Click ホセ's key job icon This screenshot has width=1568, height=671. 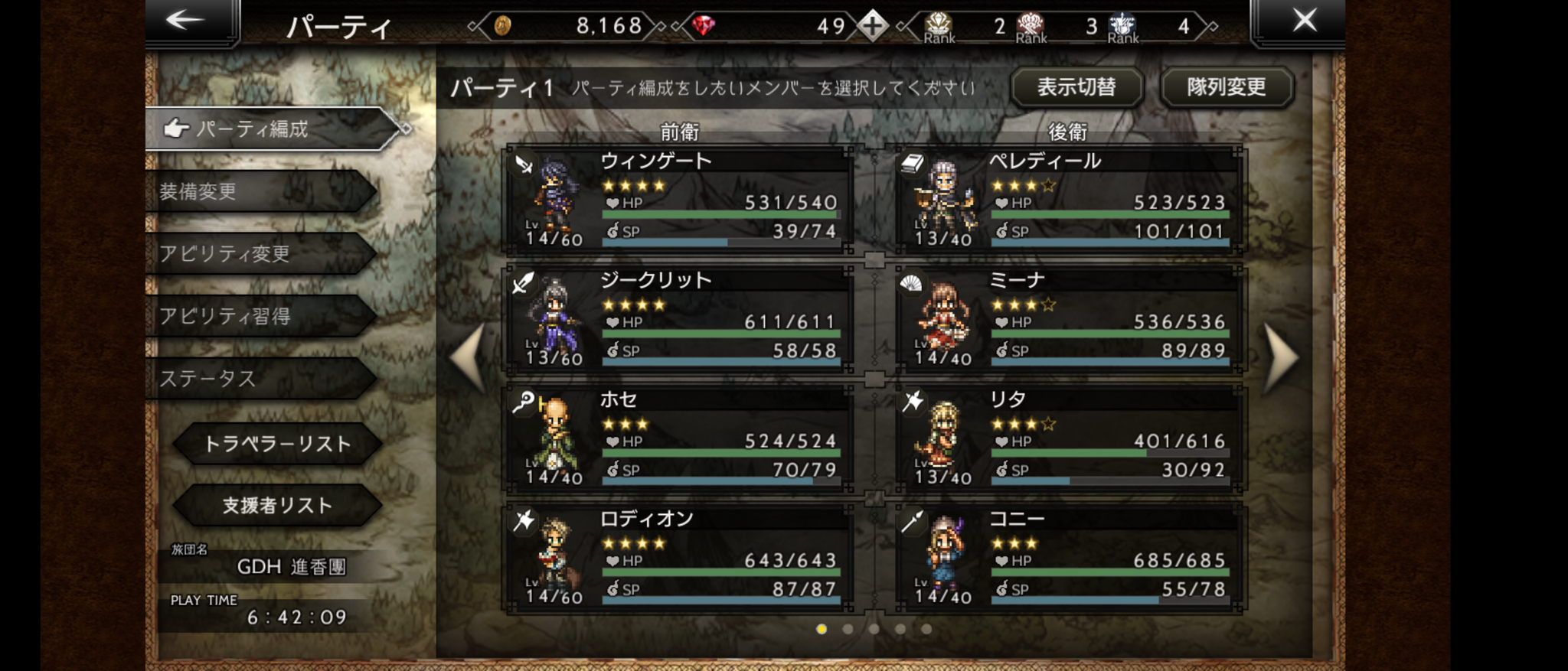[524, 402]
